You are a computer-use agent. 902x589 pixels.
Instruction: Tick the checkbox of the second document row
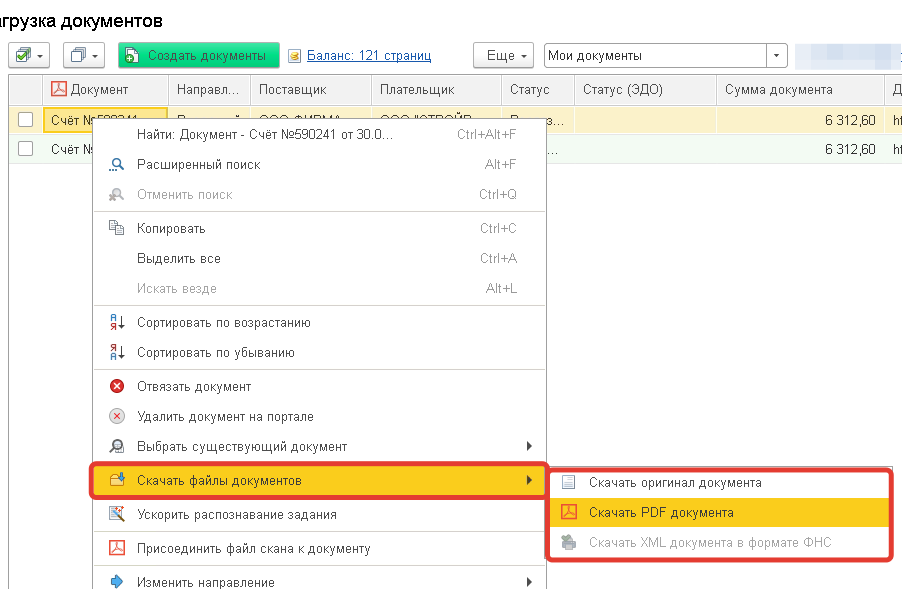25,148
